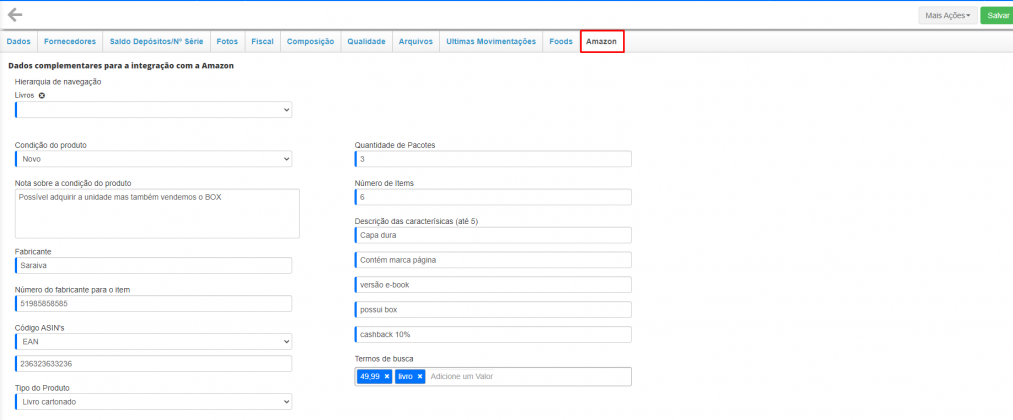Open the Condição do produto dropdown

[153, 158]
